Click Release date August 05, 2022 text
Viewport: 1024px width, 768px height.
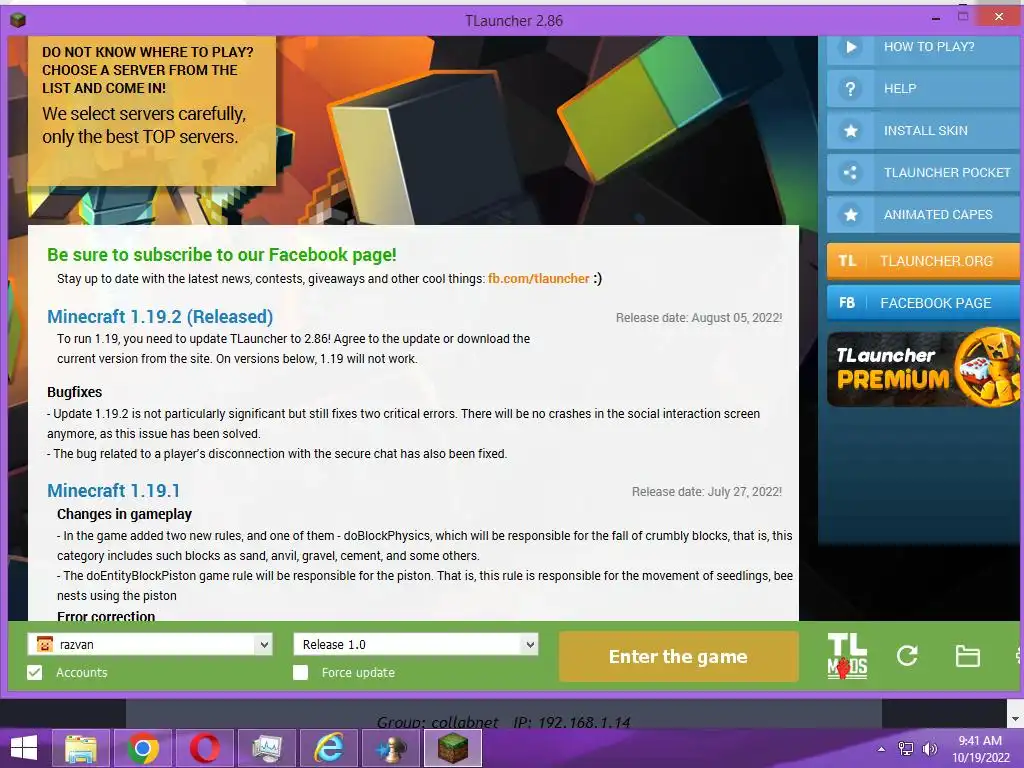(699, 318)
